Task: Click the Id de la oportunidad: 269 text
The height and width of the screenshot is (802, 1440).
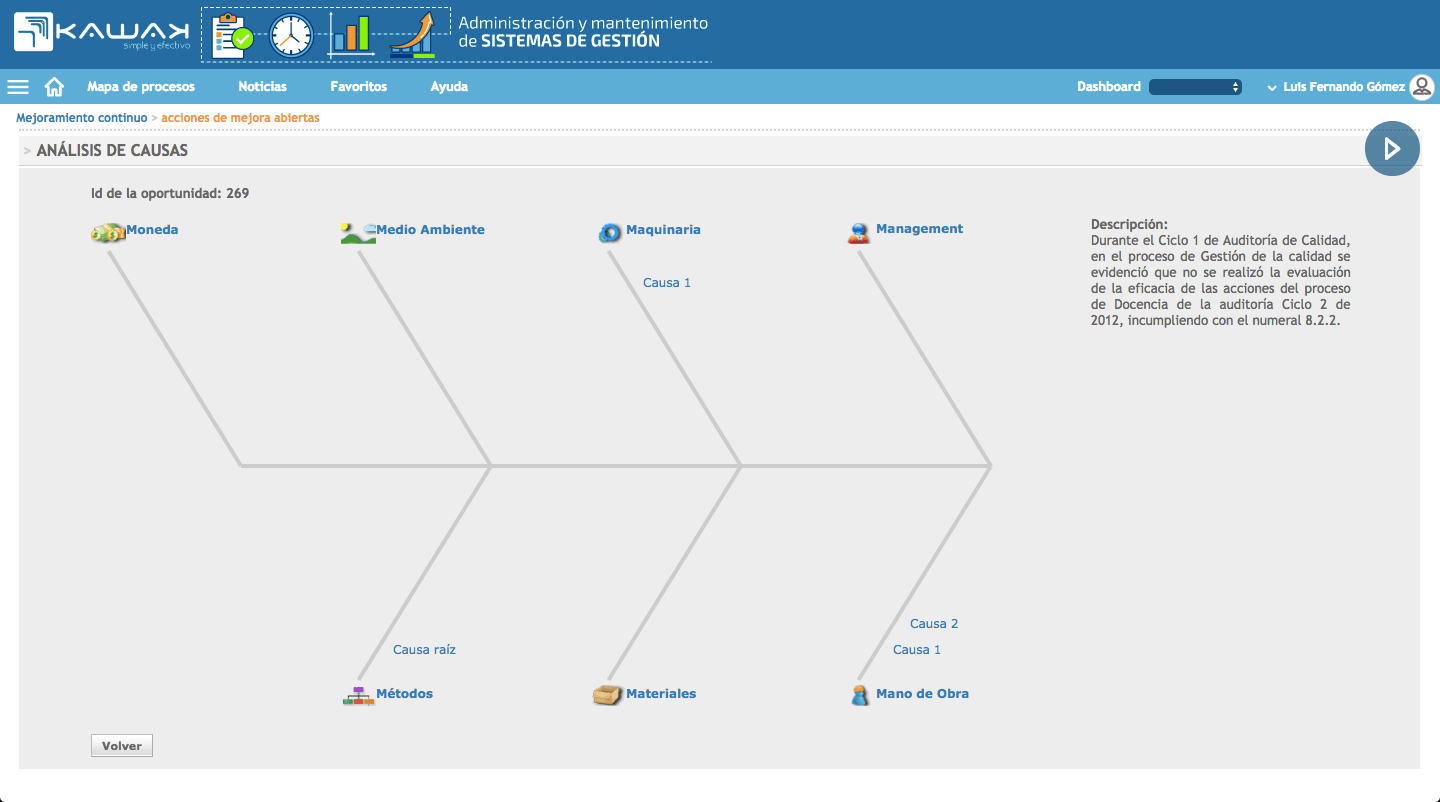Action: point(170,193)
